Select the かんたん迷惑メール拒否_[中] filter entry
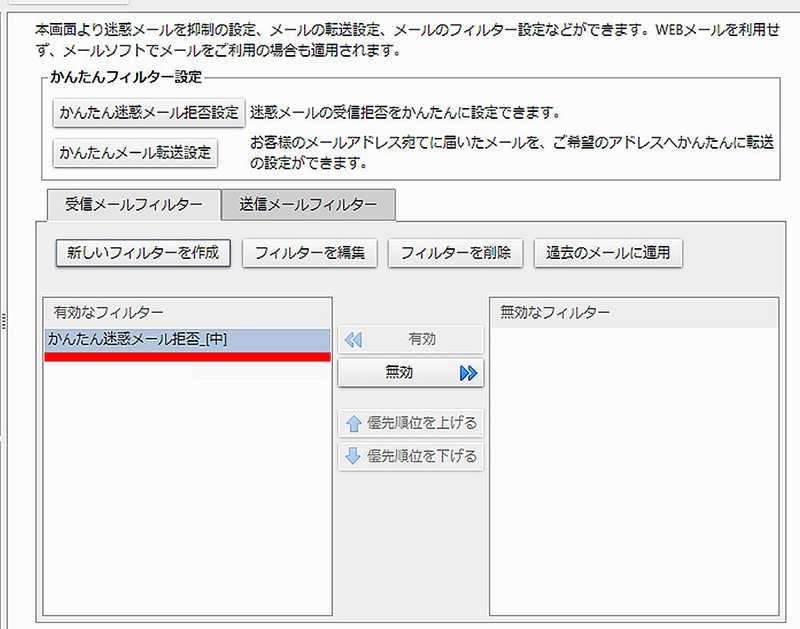800x629 pixels. coord(187,340)
